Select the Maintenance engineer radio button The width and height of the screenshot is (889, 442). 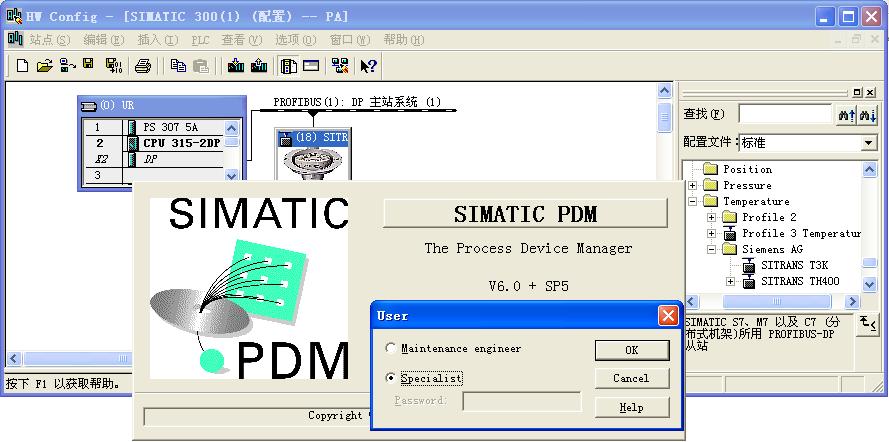coord(391,348)
